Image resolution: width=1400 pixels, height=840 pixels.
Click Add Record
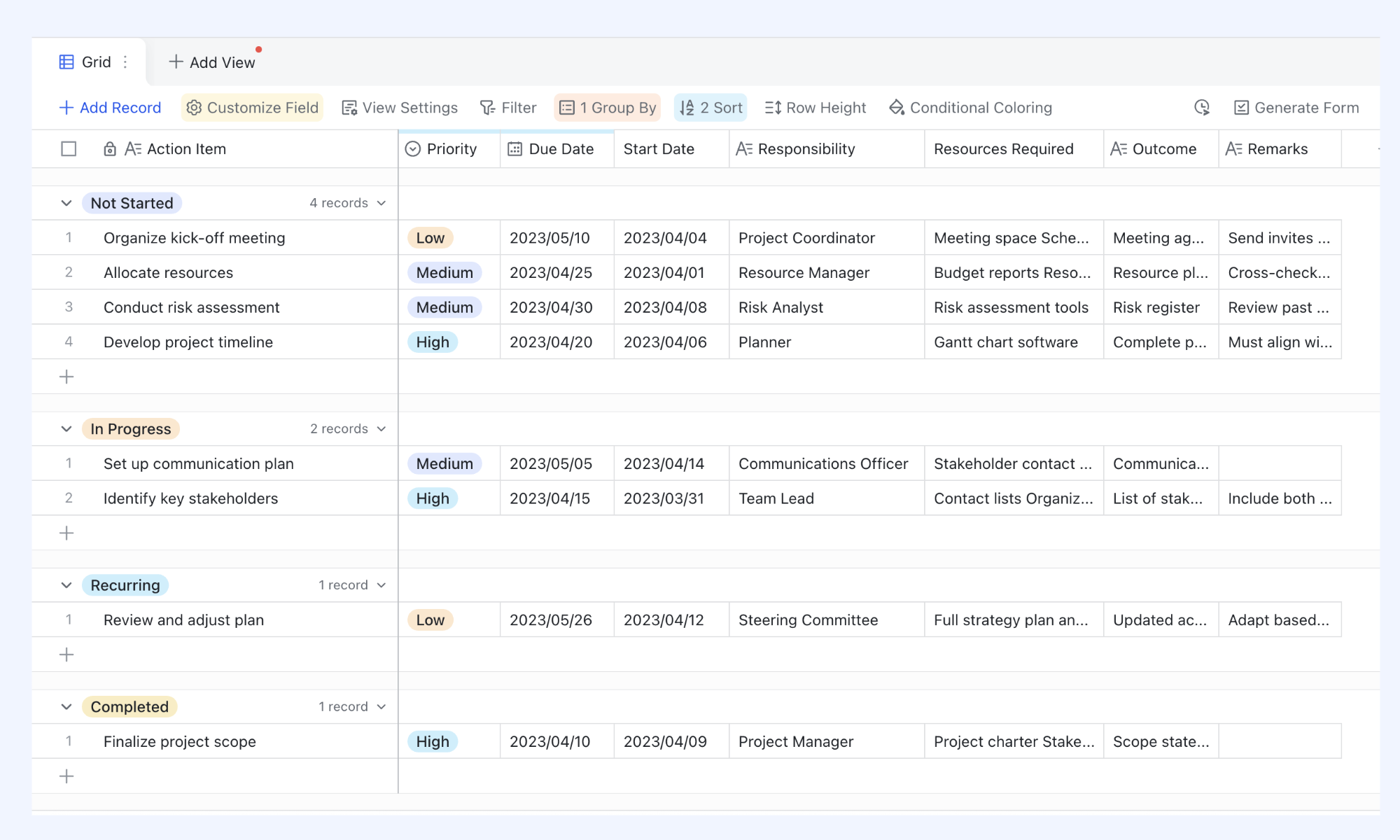(x=111, y=107)
